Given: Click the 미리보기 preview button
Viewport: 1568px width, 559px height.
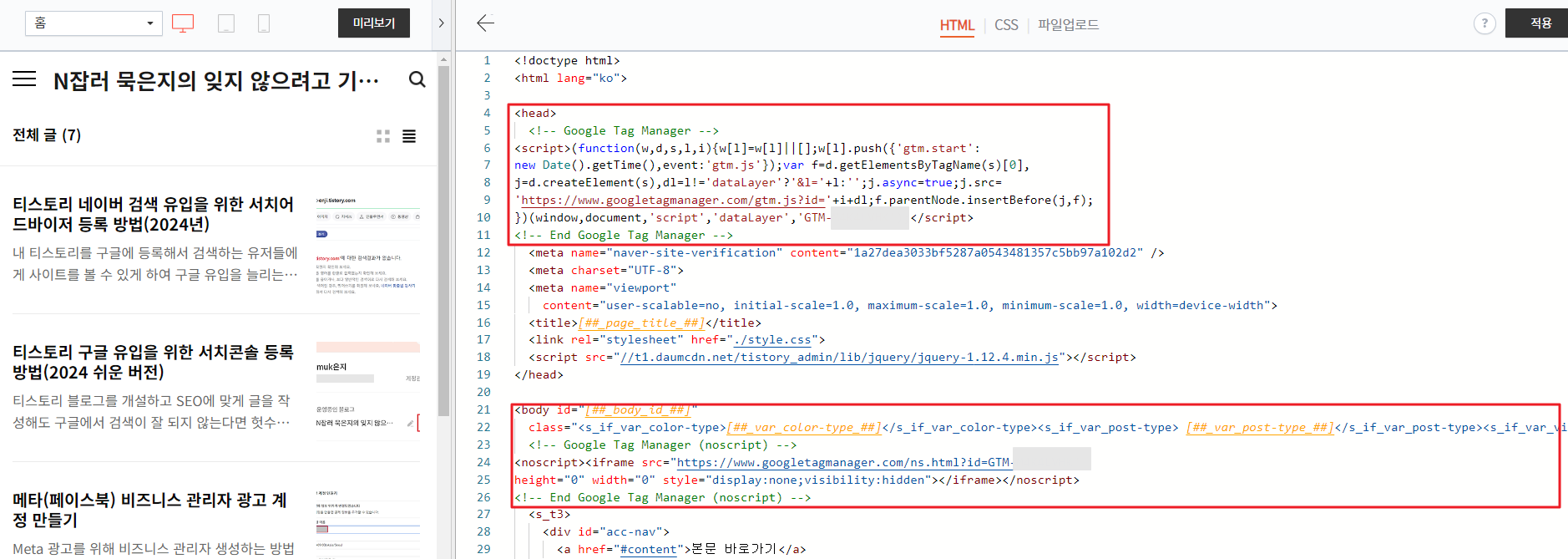Looking at the screenshot, I should click(x=374, y=23).
